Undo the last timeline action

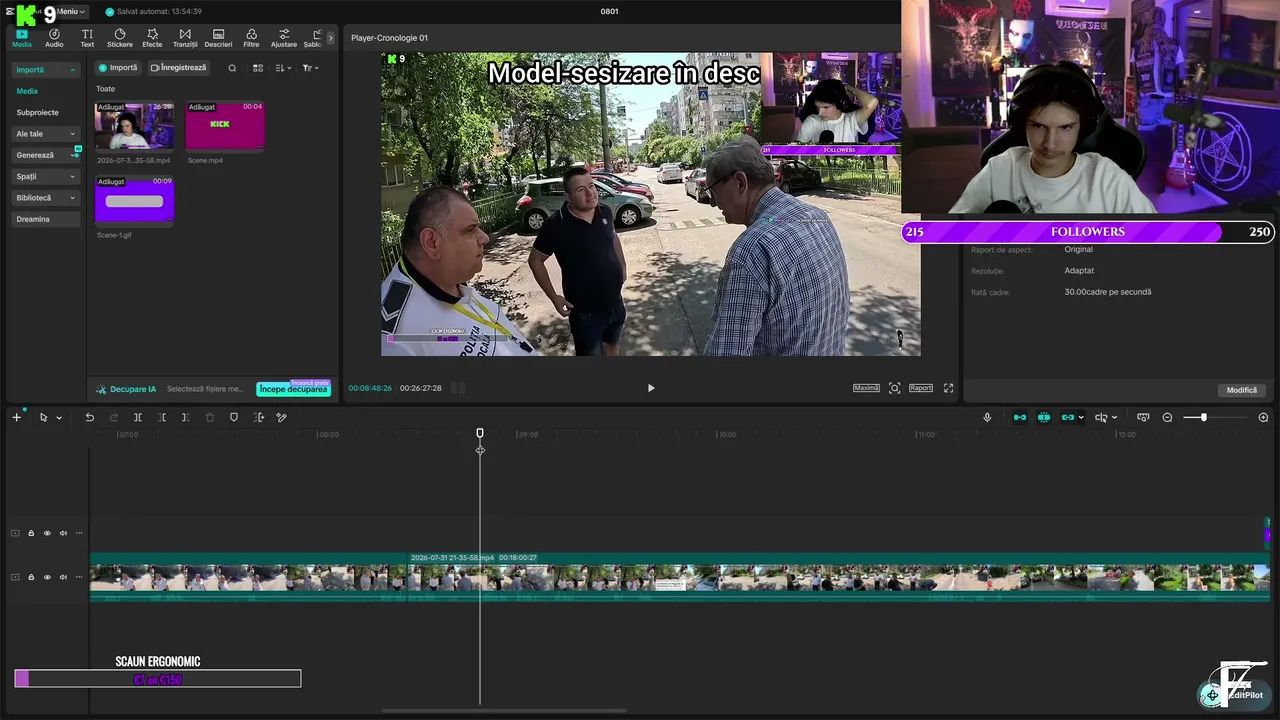click(89, 417)
